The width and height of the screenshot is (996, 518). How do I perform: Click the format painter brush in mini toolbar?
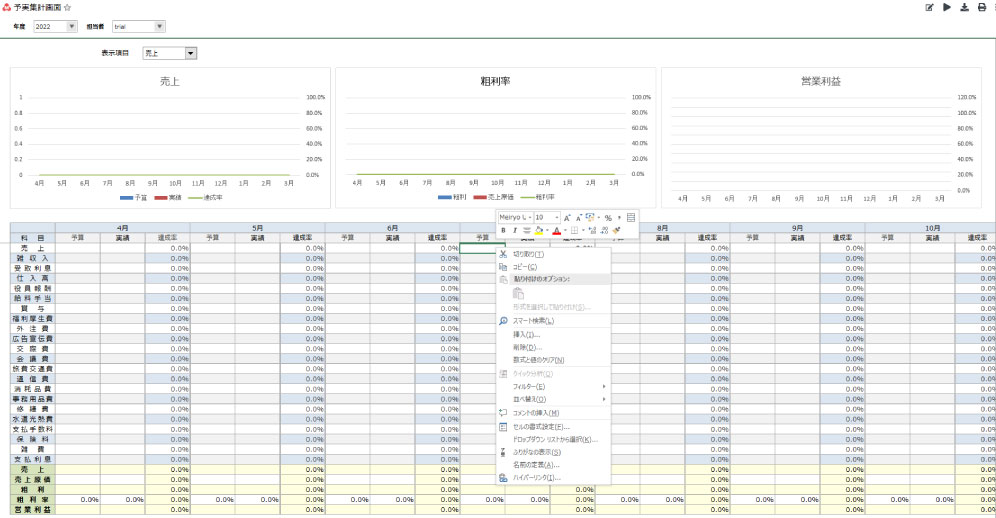point(617,230)
